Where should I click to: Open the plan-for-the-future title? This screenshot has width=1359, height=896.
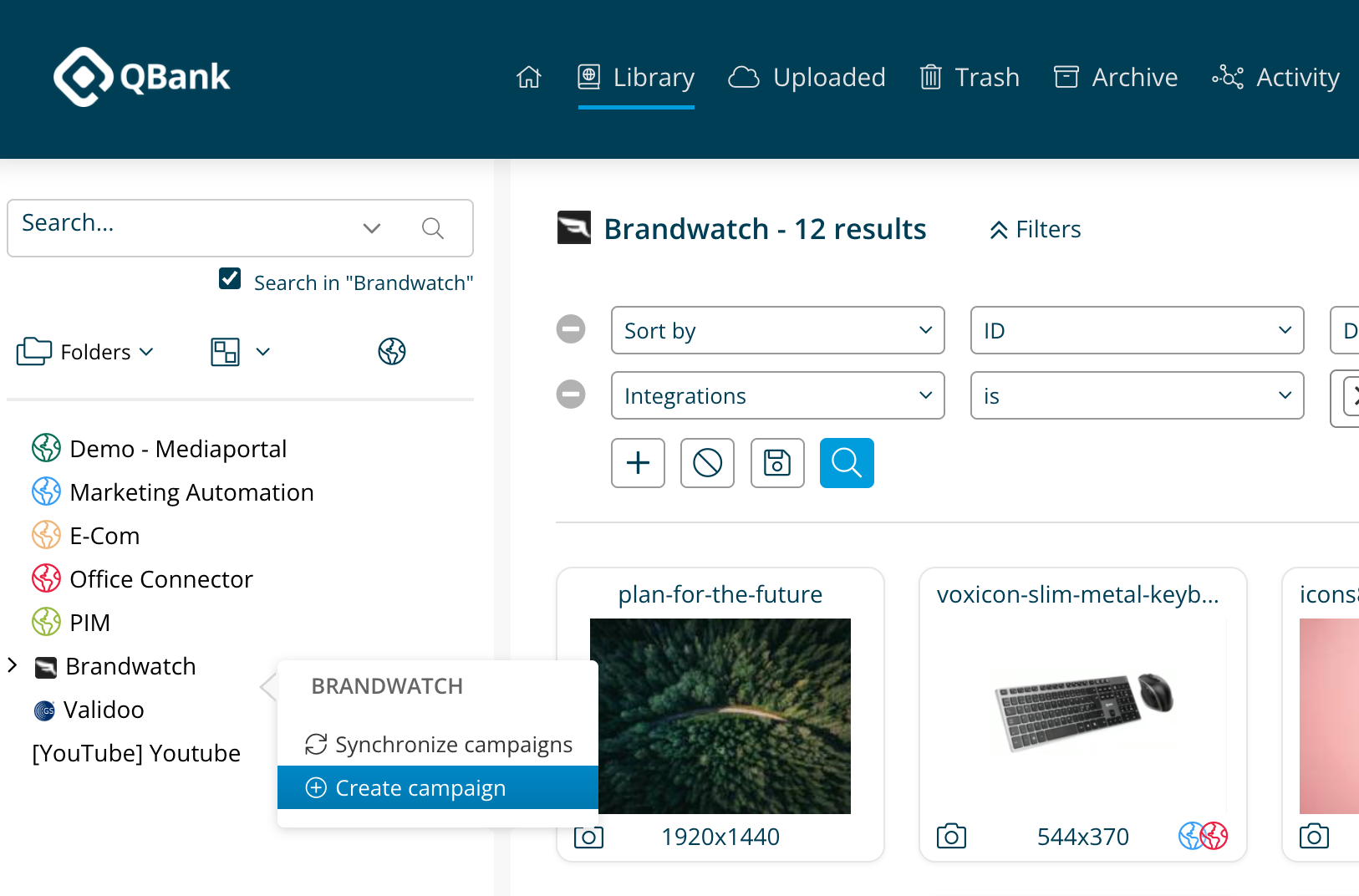720,594
